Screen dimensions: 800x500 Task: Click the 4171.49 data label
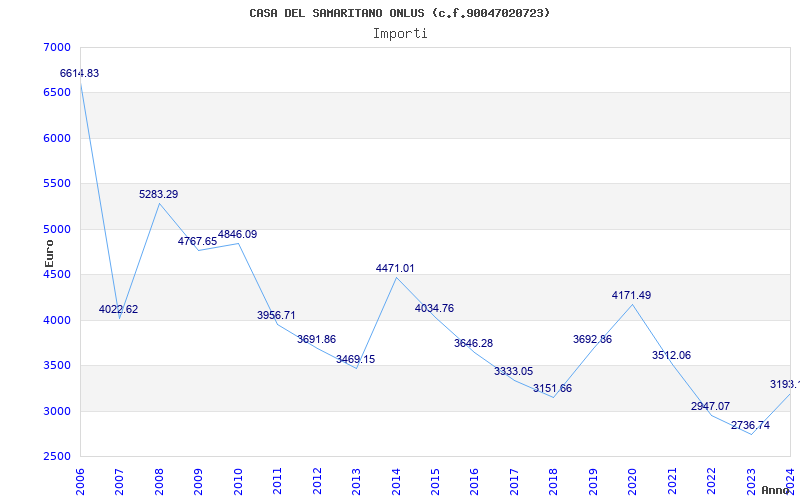(632, 295)
